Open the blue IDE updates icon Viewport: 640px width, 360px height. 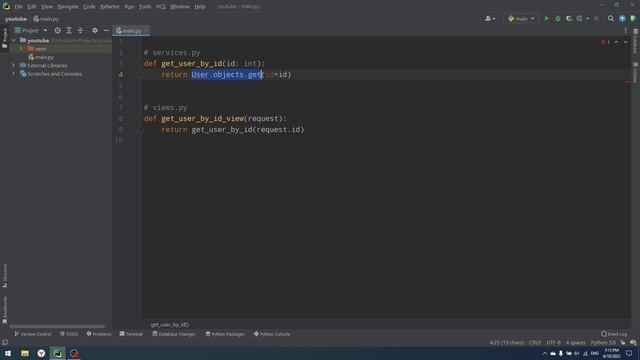pyautogui.click(x=622, y=19)
